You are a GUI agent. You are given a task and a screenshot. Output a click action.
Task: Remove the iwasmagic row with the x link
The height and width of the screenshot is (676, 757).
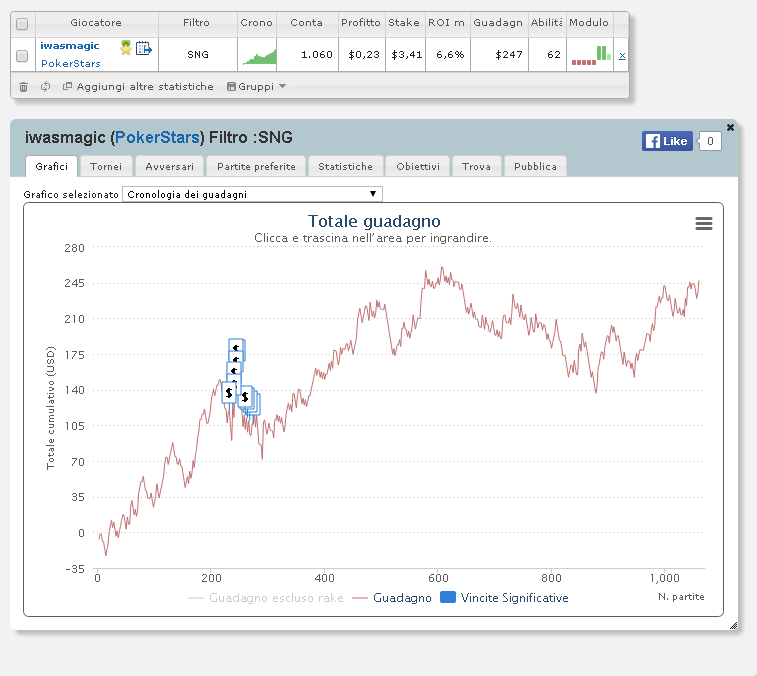pyautogui.click(x=622, y=55)
